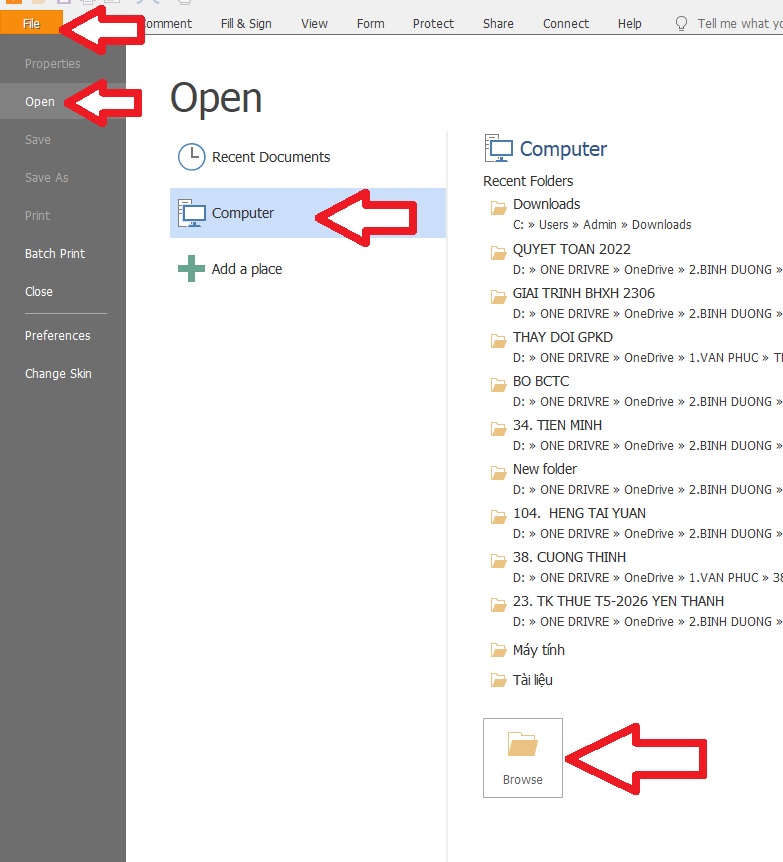Choose Save As in the sidebar
Image resolution: width=783 pixels, height=862 pixels.
pyautogui.click(x=46, y=178)
